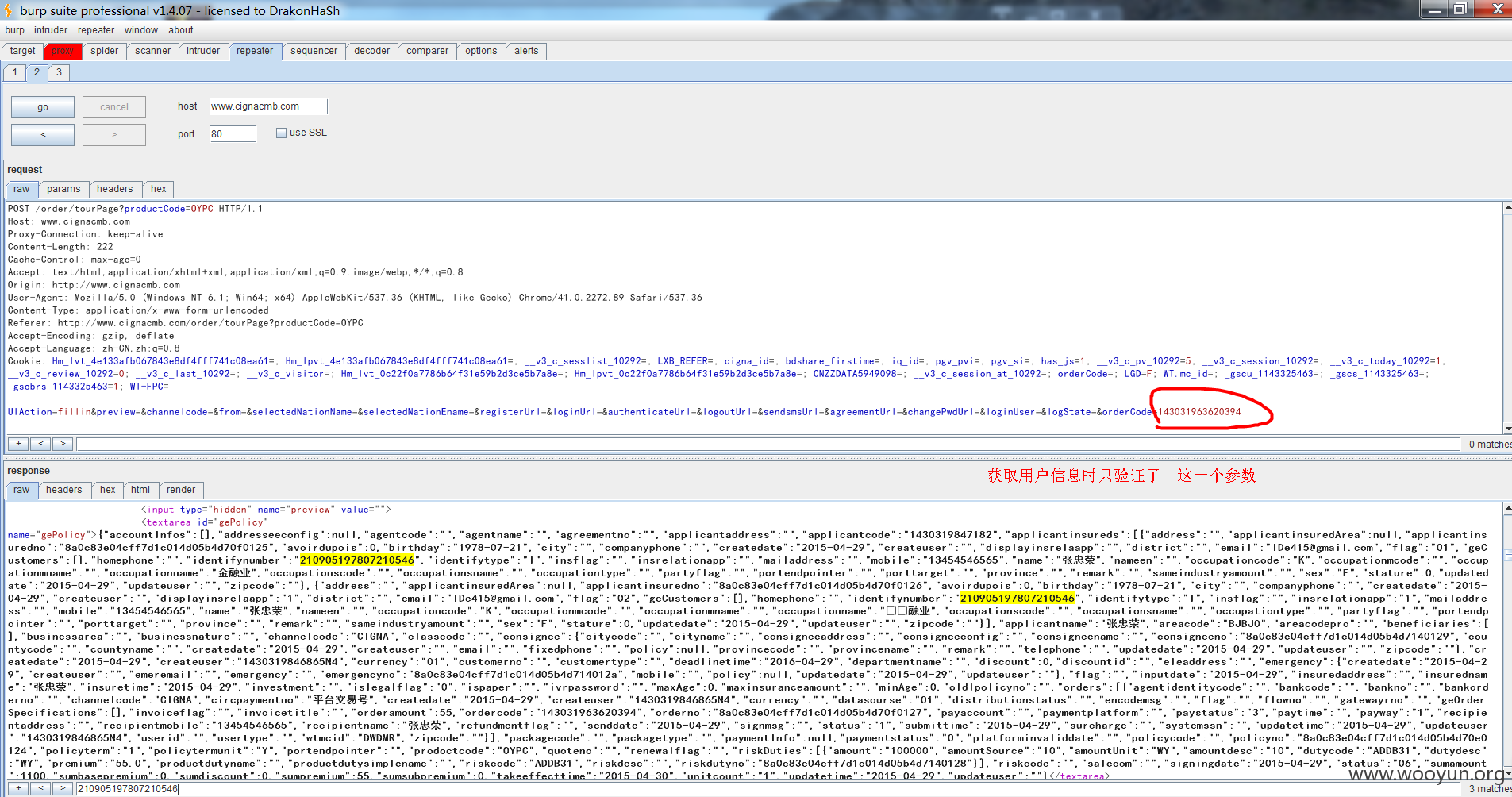1512x797 pixels.
Task: Go forward in request history
Action: coord(114,134)
